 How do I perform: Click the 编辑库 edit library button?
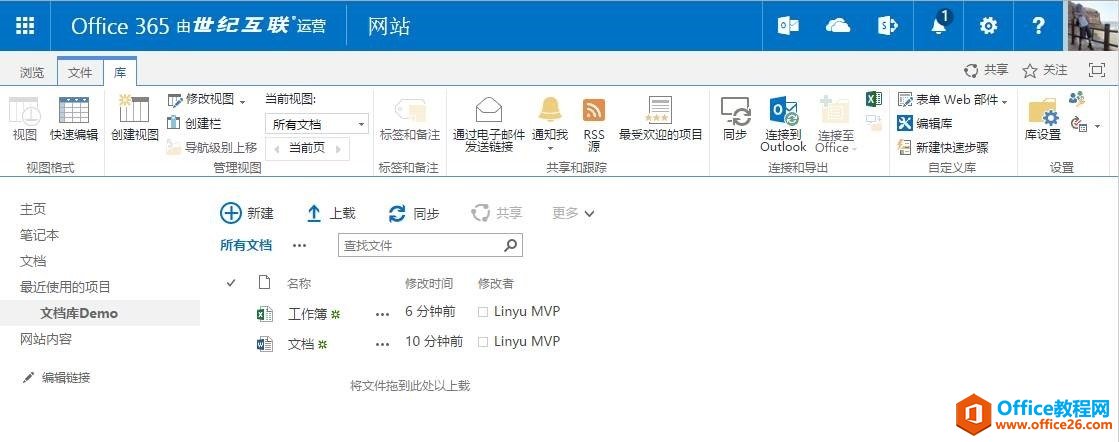(x=924, y=123)
